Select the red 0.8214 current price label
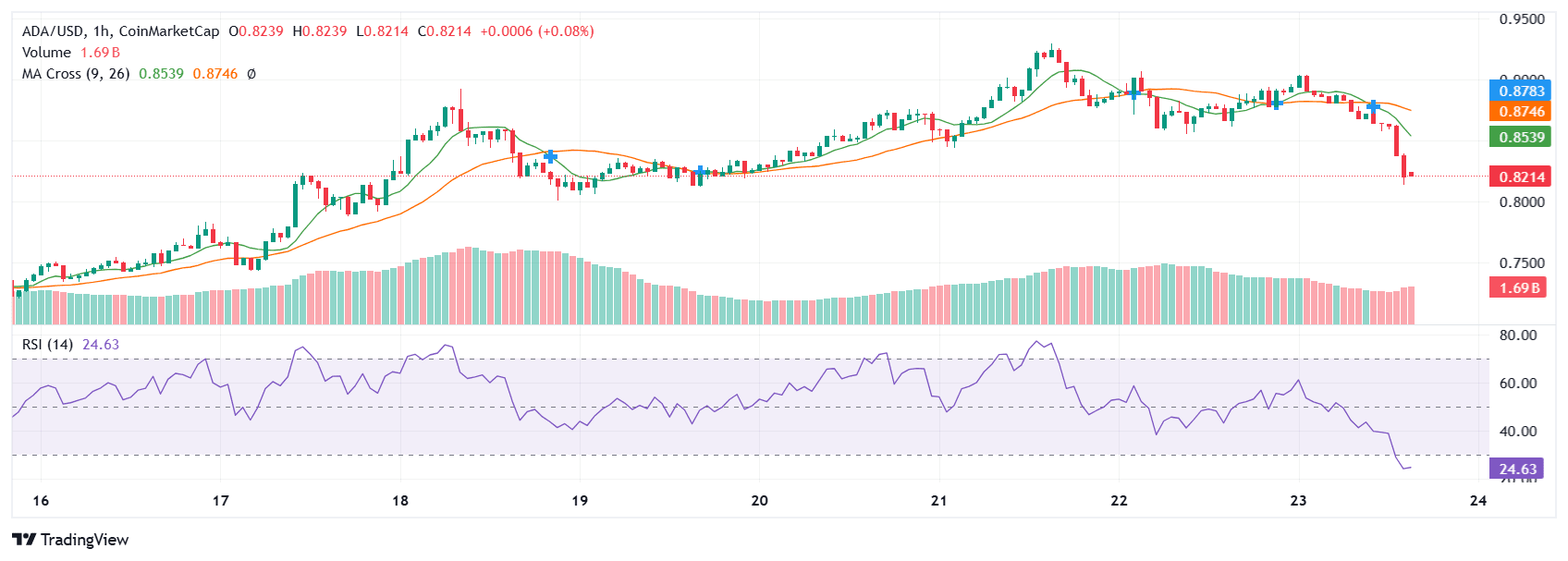Image resolution: width=1568 pixels, height=561 pixels. coord(1518,177)
